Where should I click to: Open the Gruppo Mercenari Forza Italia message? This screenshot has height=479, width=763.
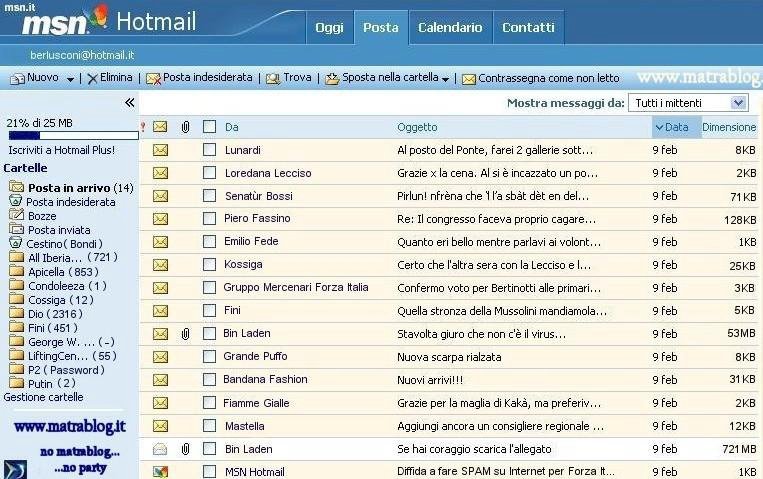[x=296, y=288]
